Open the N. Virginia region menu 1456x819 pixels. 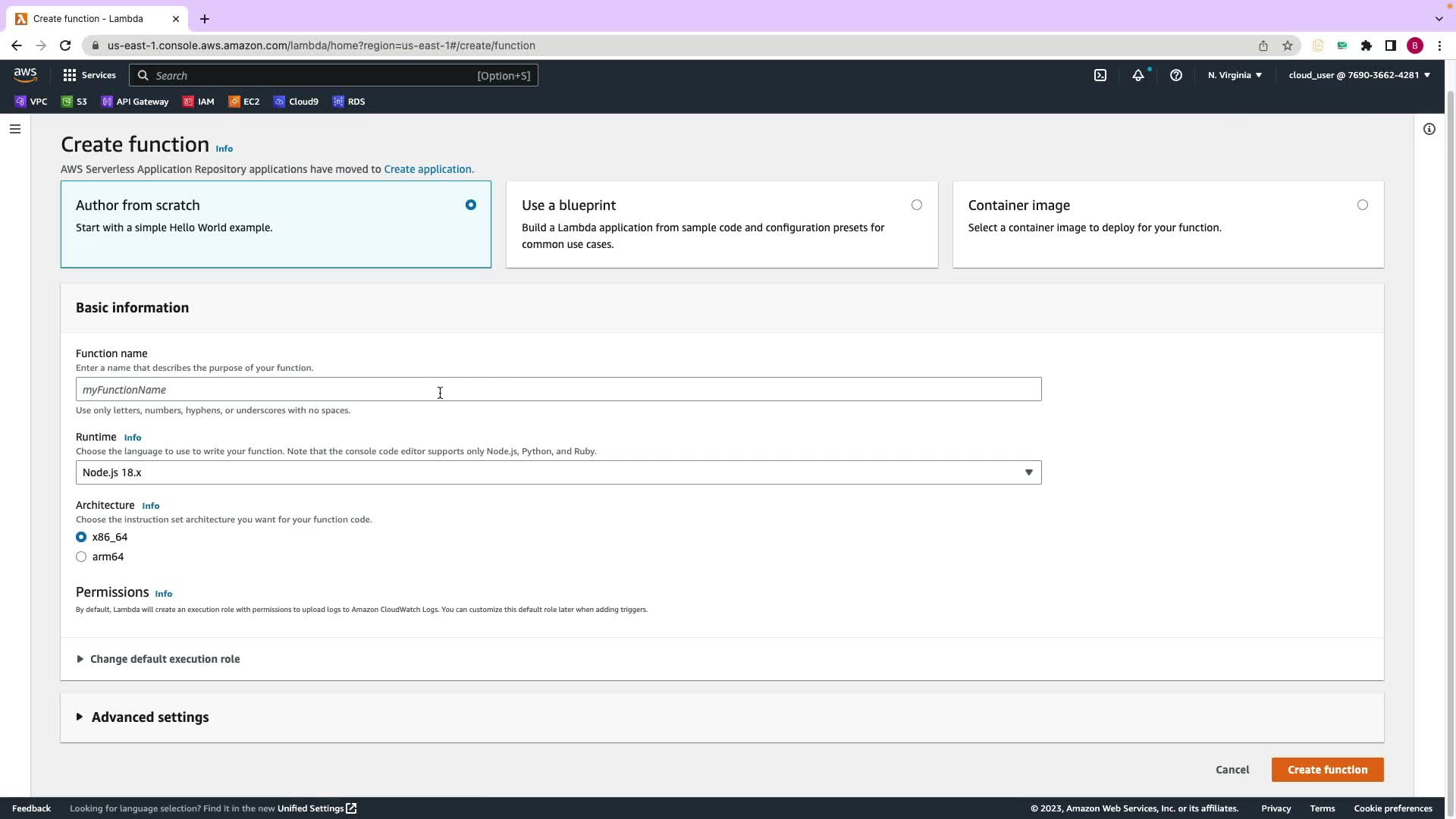(1235, 75)
